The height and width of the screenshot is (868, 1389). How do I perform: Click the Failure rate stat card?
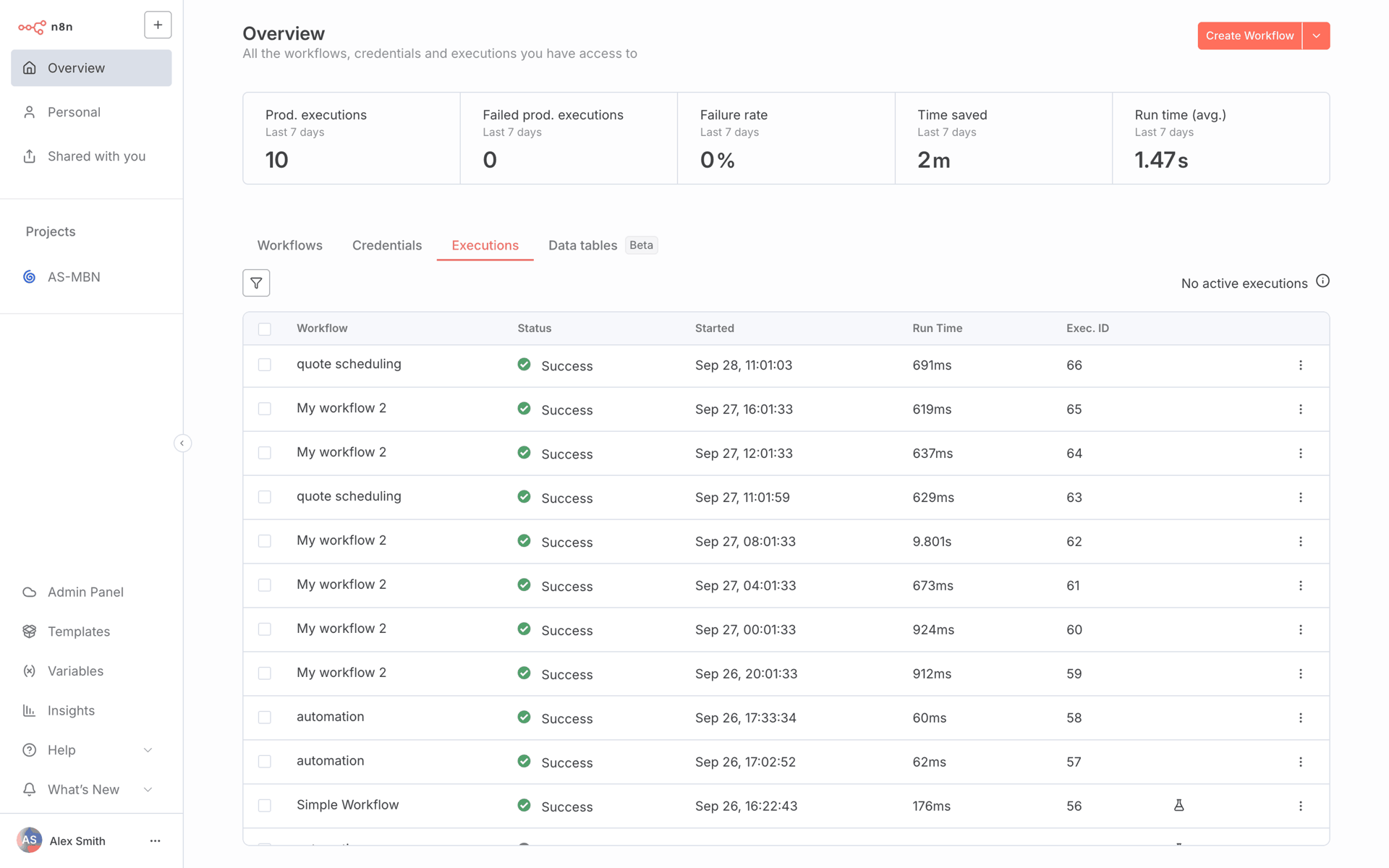click(x=786, y=138)
